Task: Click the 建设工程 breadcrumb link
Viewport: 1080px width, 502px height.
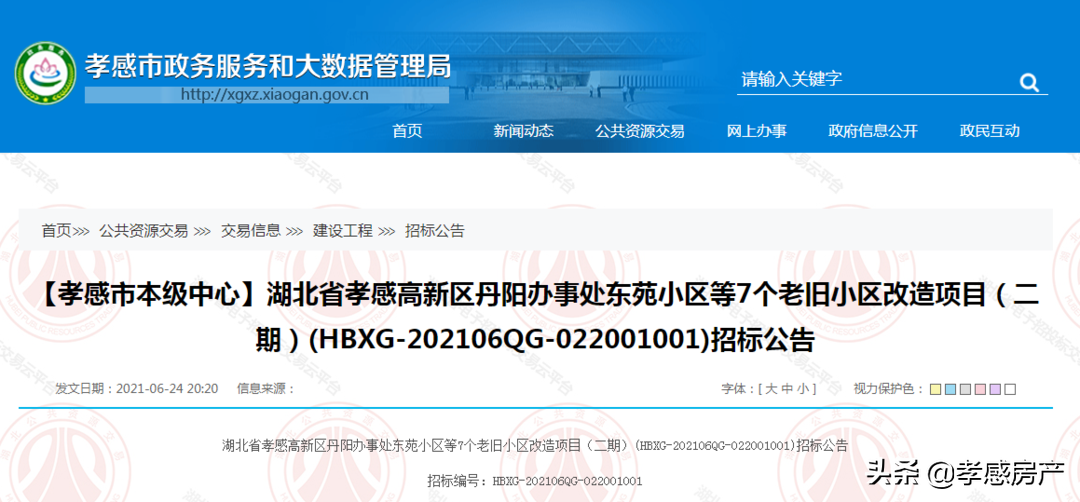Action: coord(342,231)
